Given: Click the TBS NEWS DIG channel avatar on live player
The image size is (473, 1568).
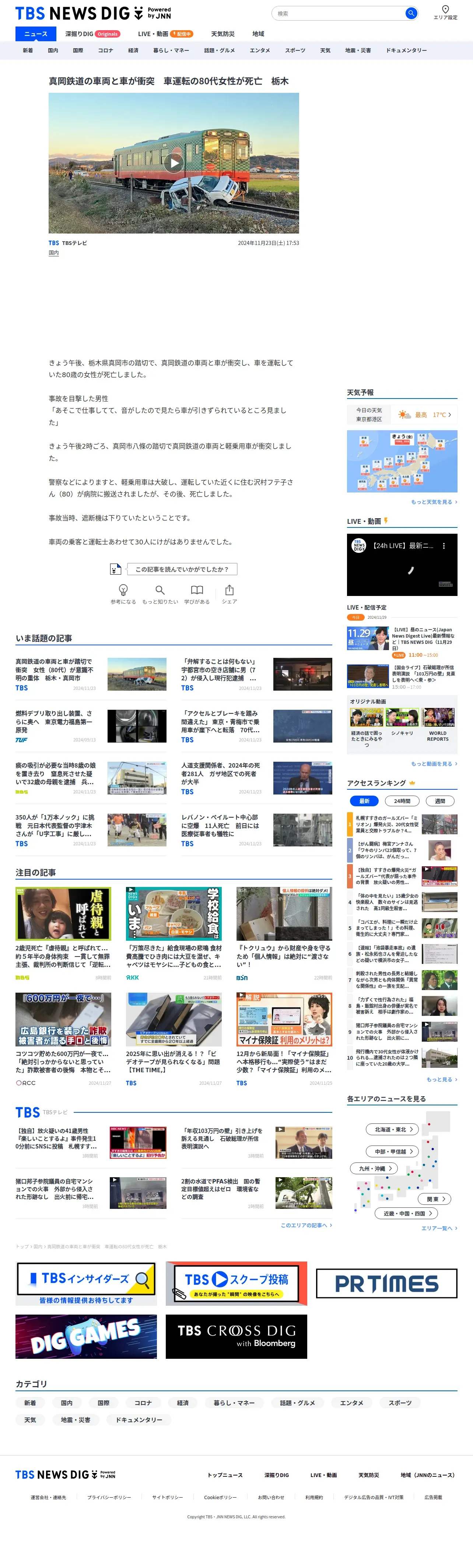Looking at the screenshot, I should (359, 546).
